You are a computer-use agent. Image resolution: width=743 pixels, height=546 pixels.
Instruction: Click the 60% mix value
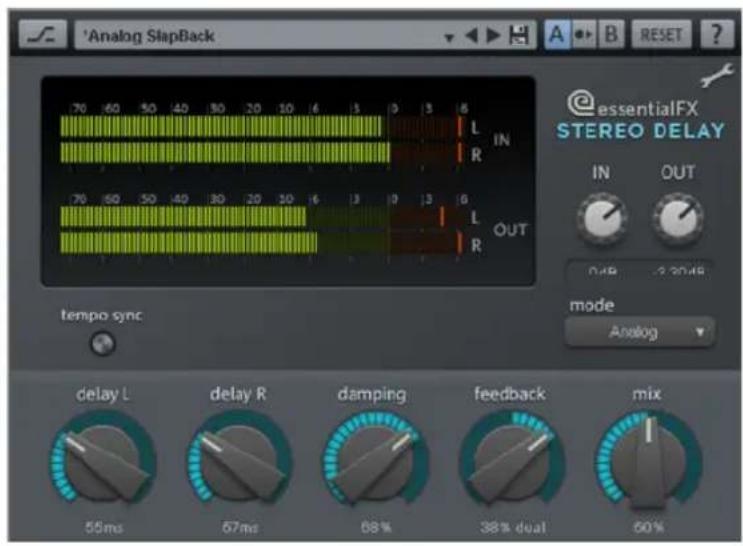648,527
